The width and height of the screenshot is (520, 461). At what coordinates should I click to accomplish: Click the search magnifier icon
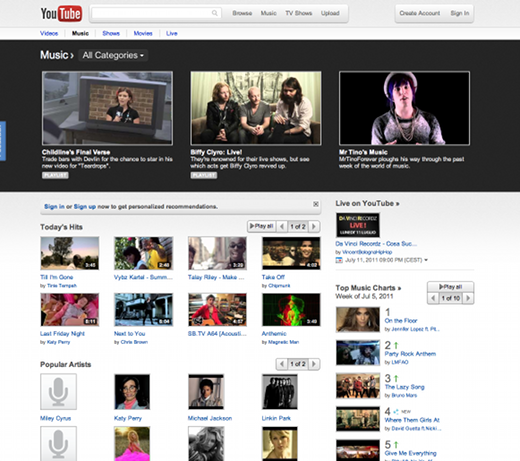[215, 13]
